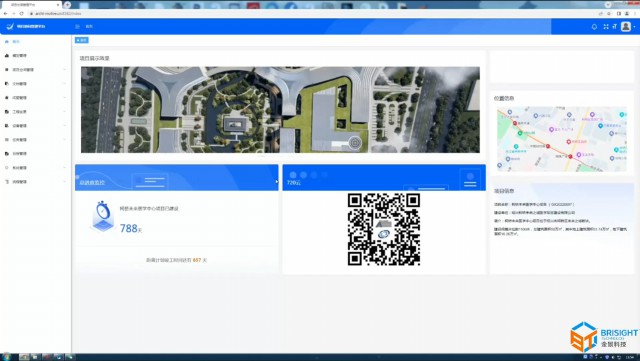Image resolution: width=640 pixels, height=361 pixels.
Task: Click the text size icon in the header
Action: click(615, 27)
